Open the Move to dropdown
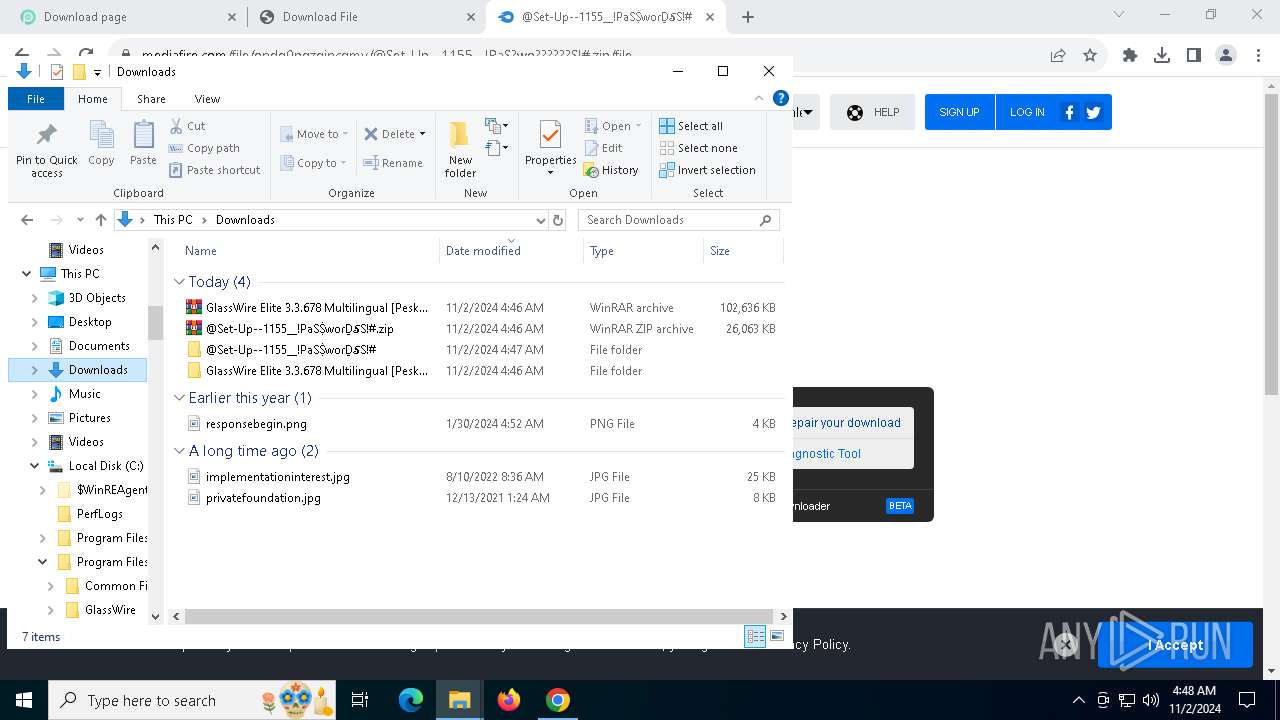The image size is (1280, 720). point(314,134)
